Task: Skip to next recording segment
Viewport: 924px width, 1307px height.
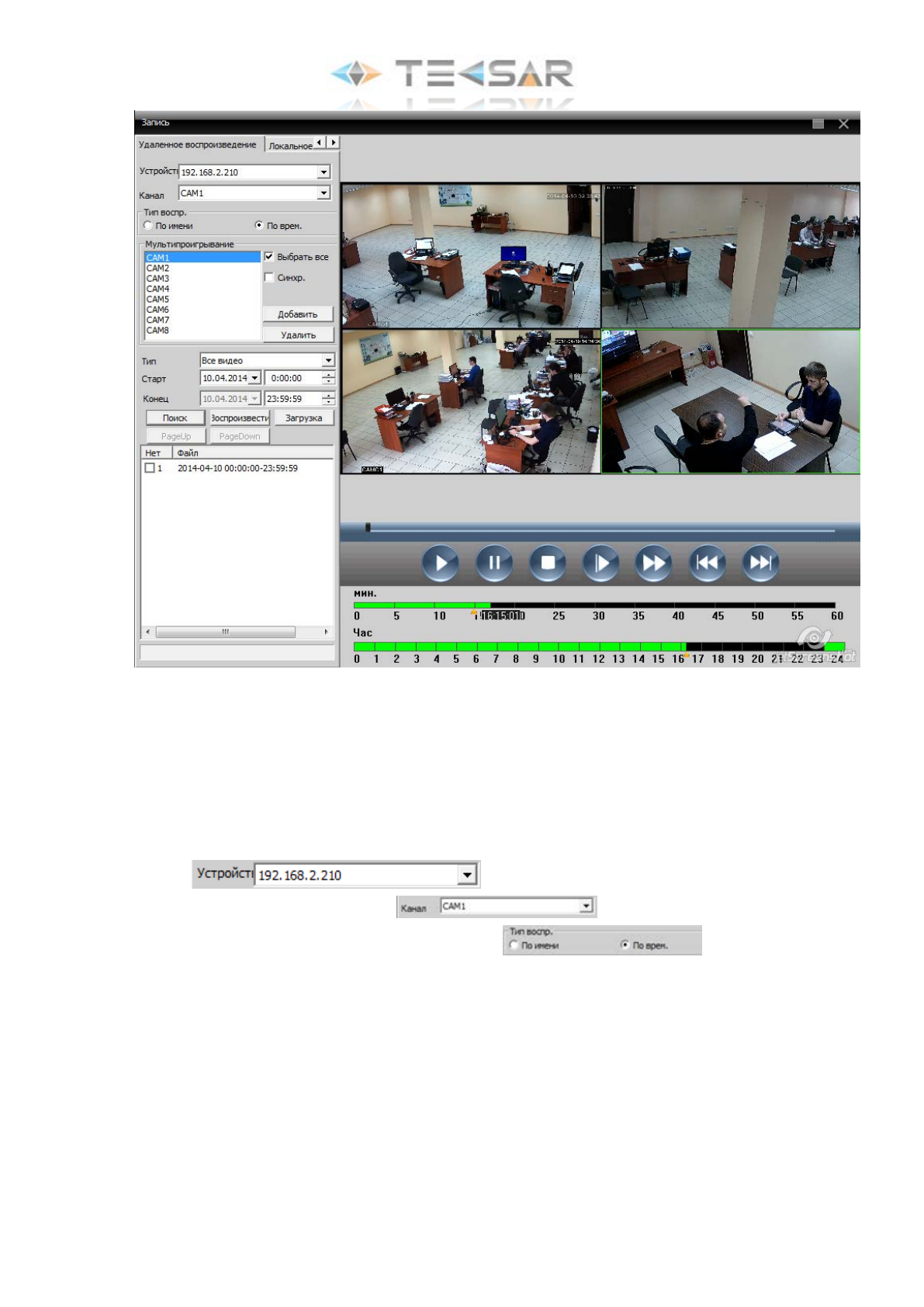Action: 760,563
